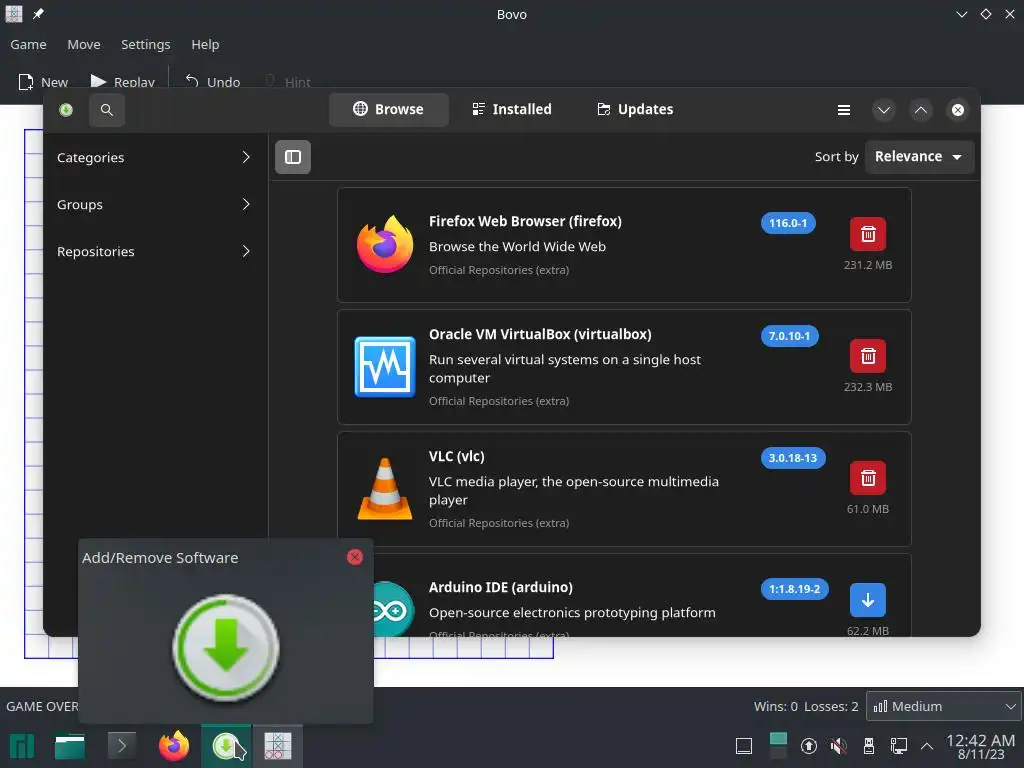The image size is (1024, 768).
Task: Switch to Bovo via taskbar icon
Action: coord(278,746)
